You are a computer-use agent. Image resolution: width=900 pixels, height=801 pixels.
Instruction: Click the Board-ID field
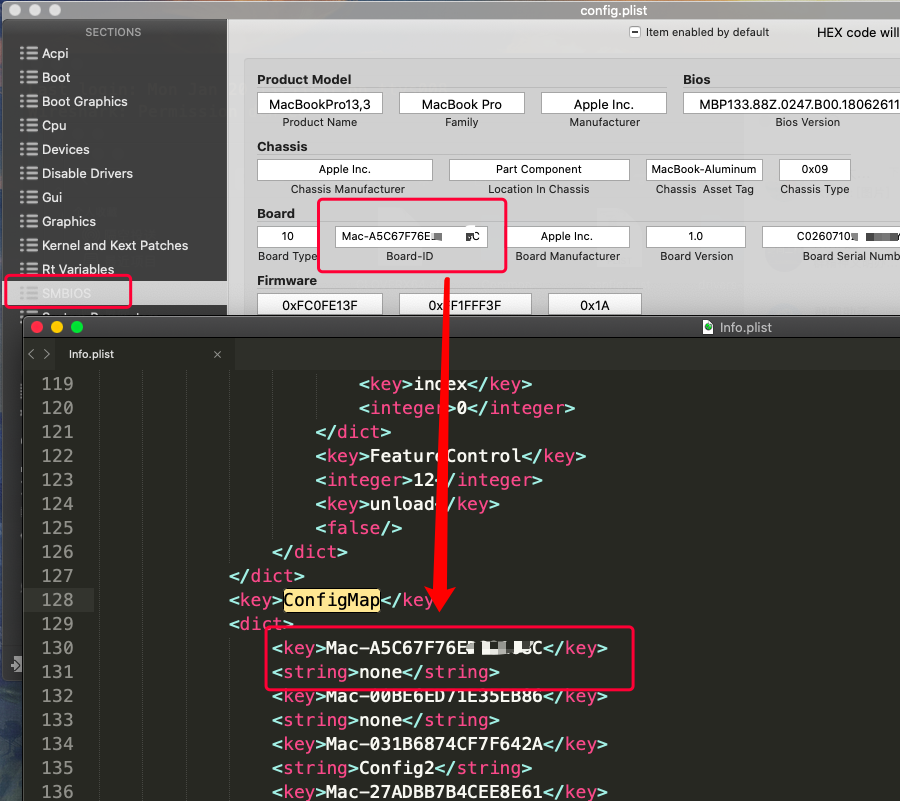click(x=411, y=236)
